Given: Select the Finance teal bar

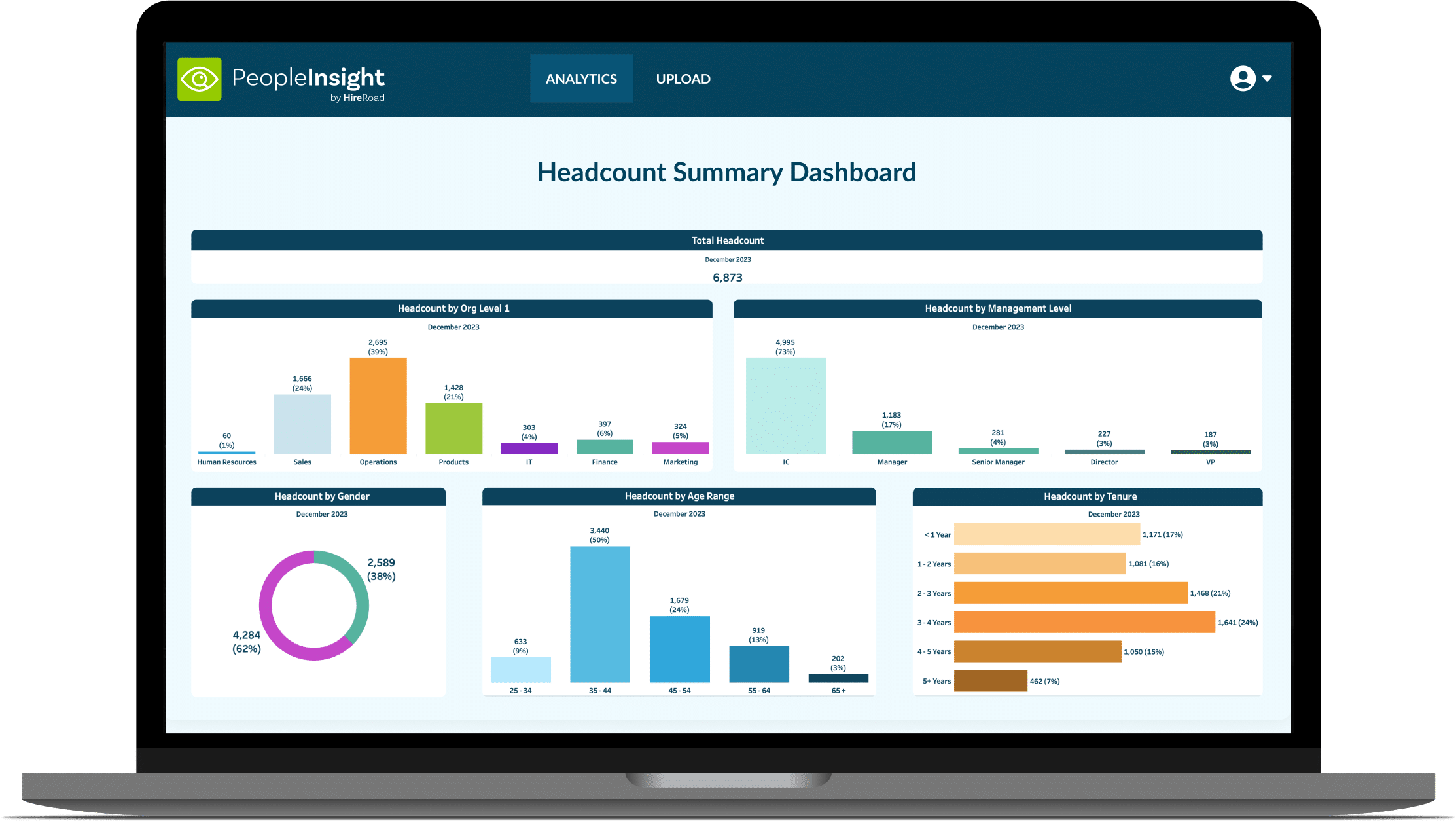Looking at the screenshot, I should [x=605, y=447].
